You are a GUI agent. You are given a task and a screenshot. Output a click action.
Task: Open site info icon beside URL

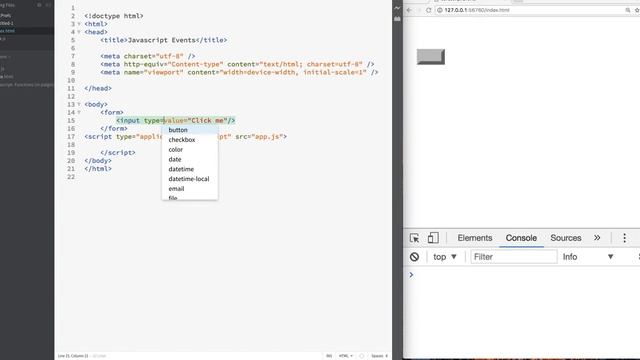point(440,10)
